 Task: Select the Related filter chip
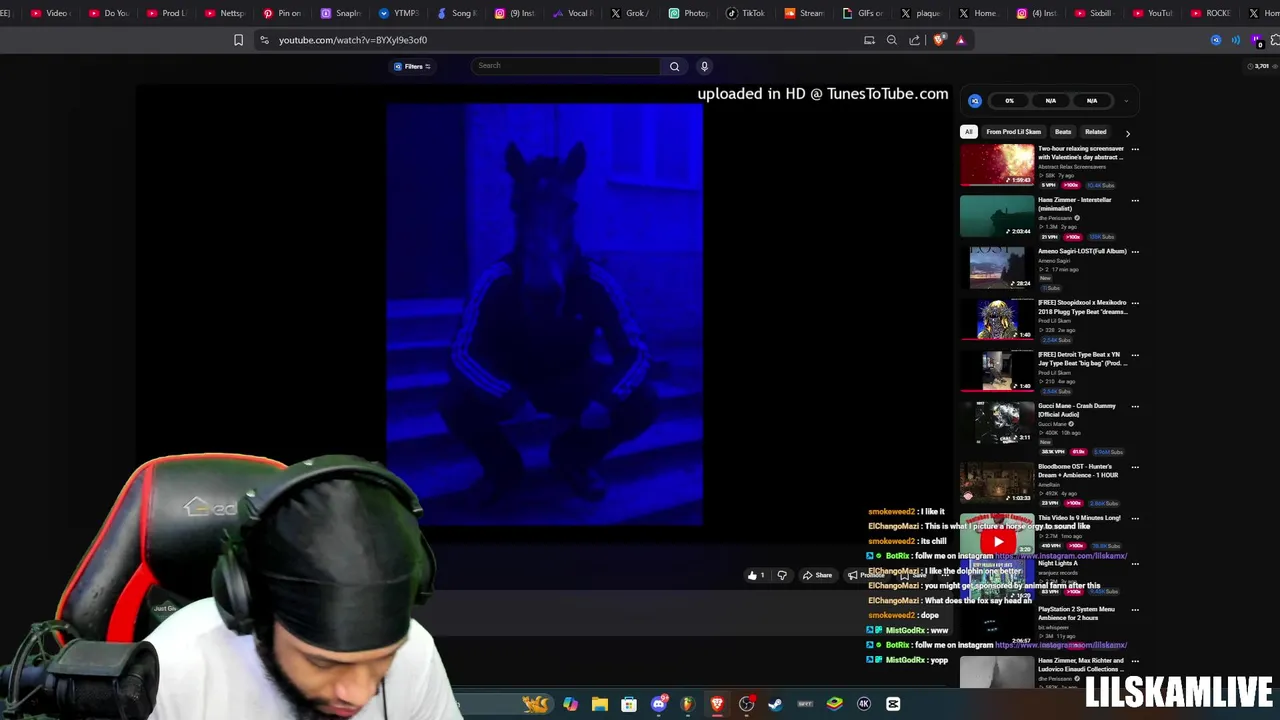[x=1096, y=132]
